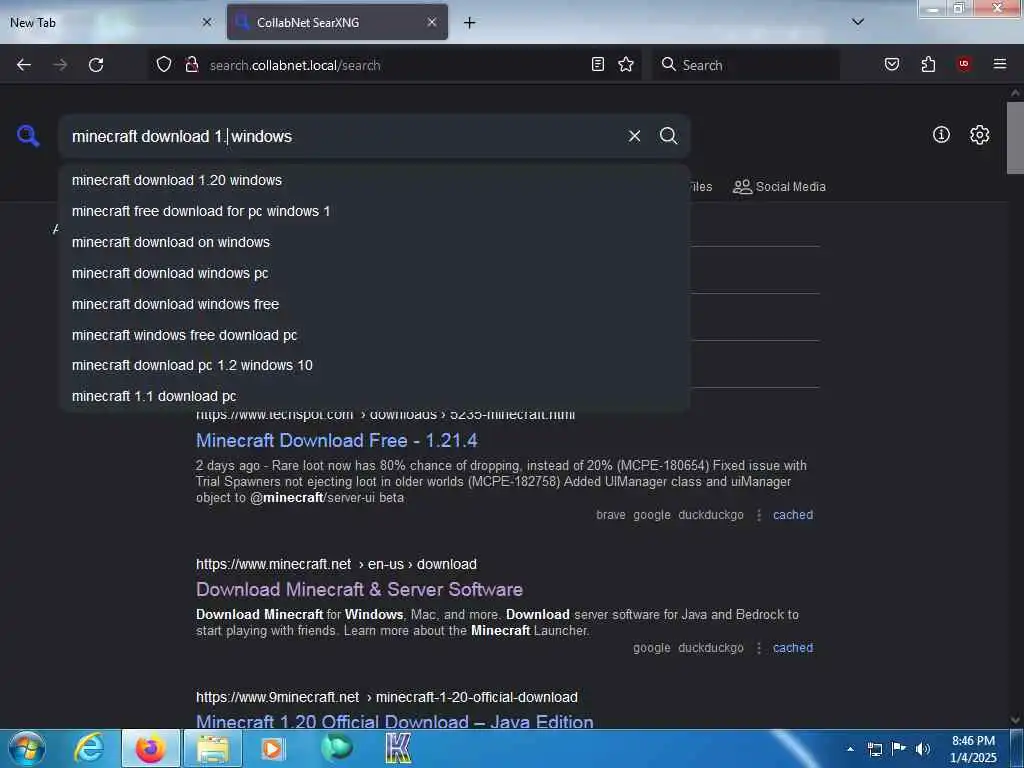Open a new tab with the plus button

click(x=469, y=23)
